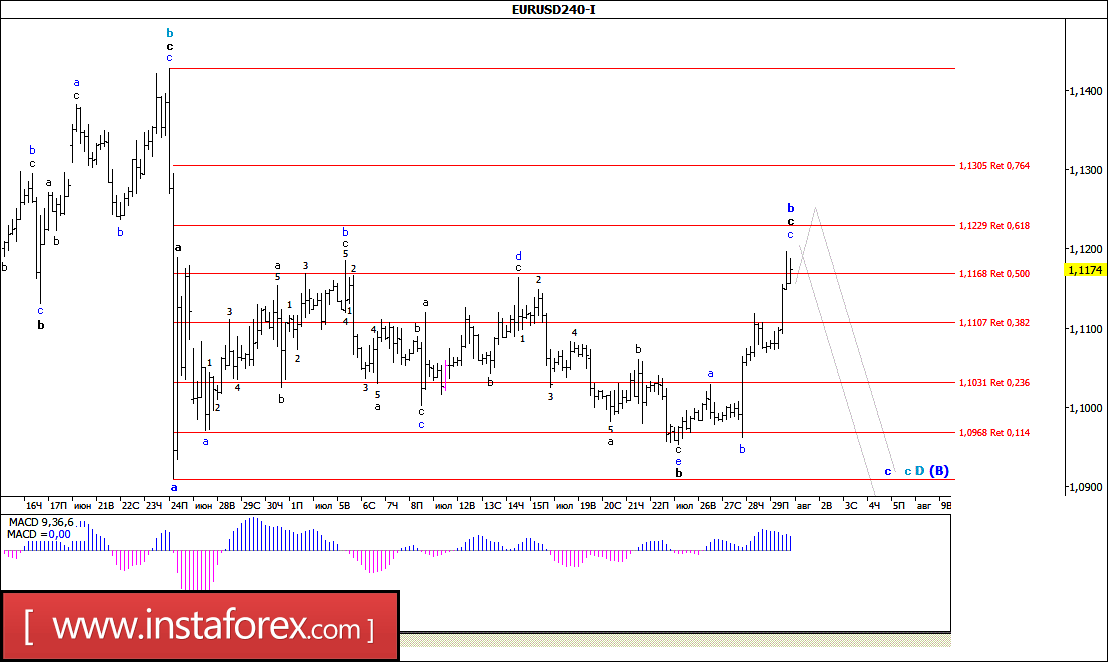Click the c D wave label
Screen dimensions: 1108x662
tap(914, 471)
